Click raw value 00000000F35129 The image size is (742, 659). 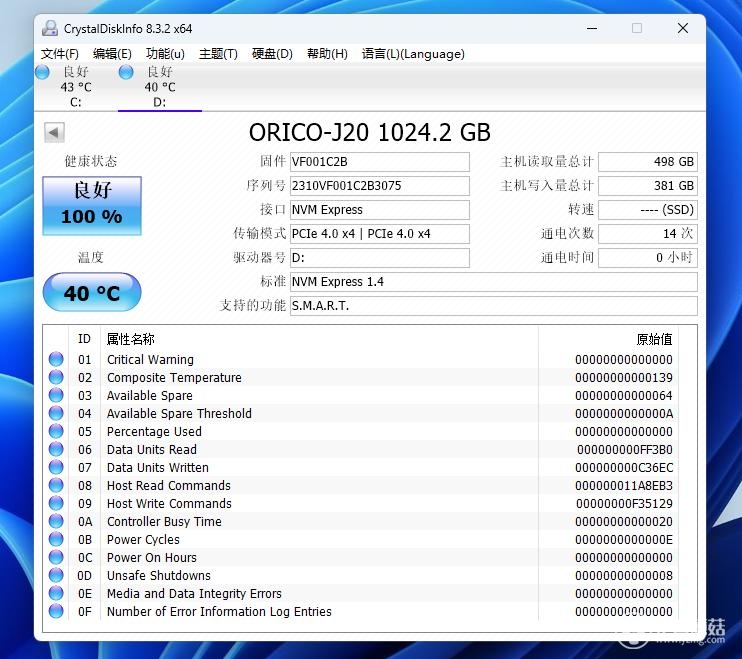[625, 503]
